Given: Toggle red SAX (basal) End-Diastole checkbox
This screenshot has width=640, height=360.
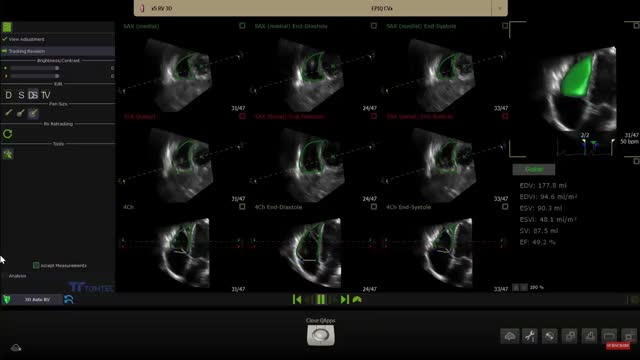Looking at the screenshot, I should point(373,116).
